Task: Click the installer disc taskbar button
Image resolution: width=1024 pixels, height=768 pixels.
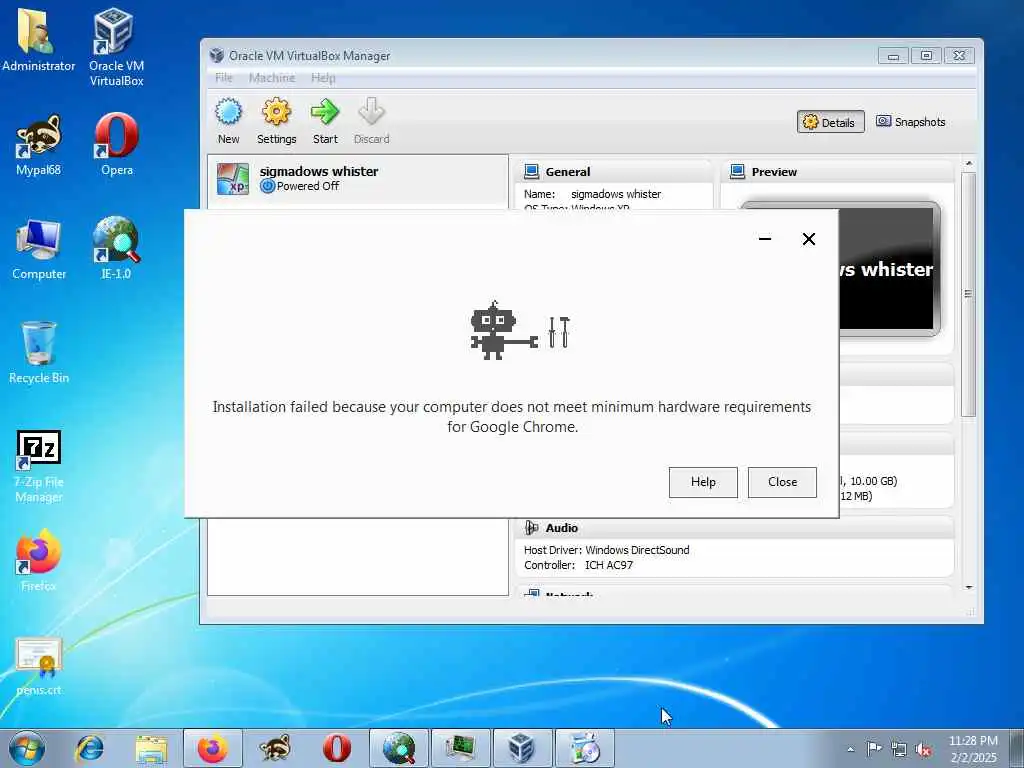Action: [584, 748]
